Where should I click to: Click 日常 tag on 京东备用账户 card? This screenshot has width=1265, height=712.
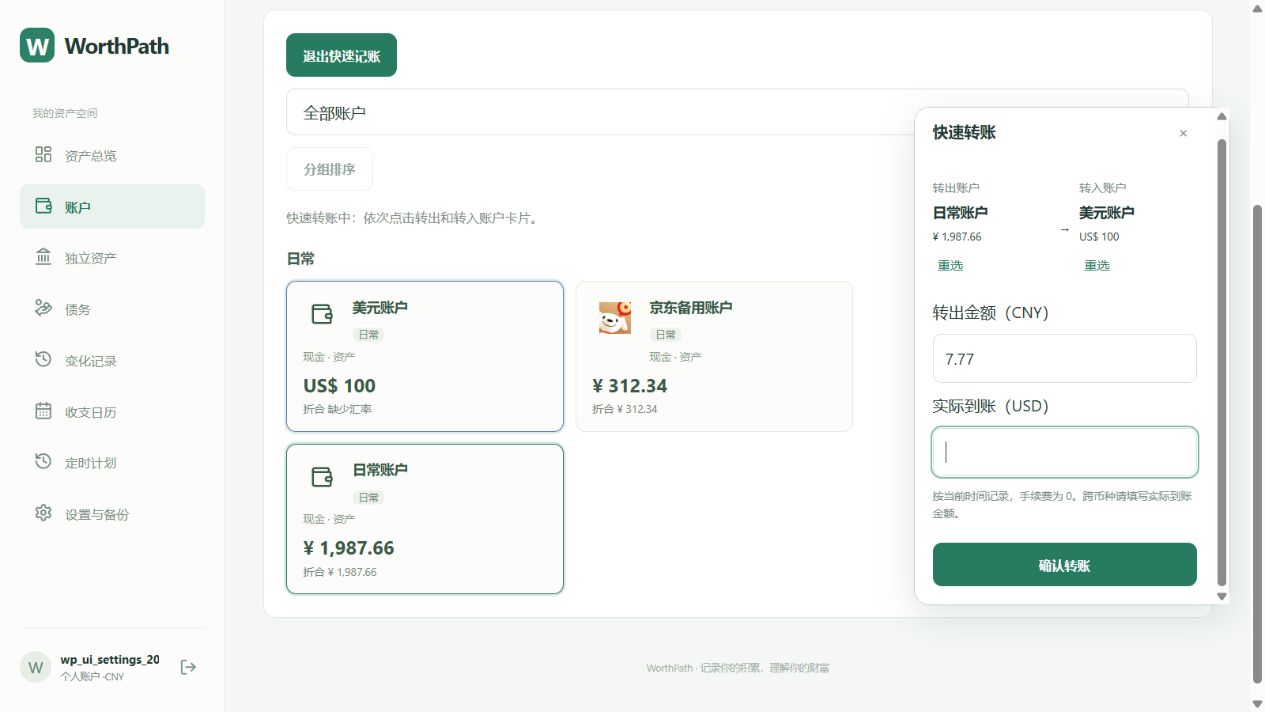coord(666,334)
